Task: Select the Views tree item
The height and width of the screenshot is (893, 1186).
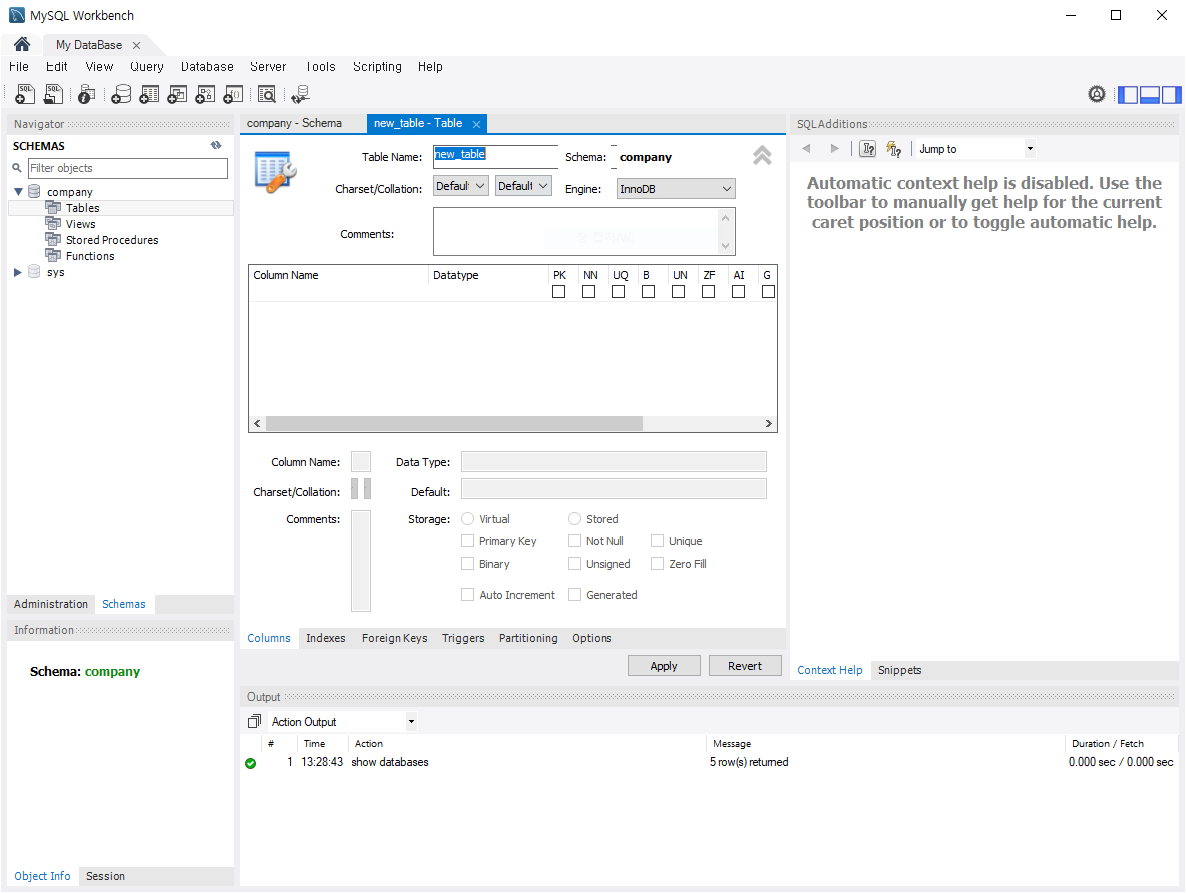Action: click(80, 224)
